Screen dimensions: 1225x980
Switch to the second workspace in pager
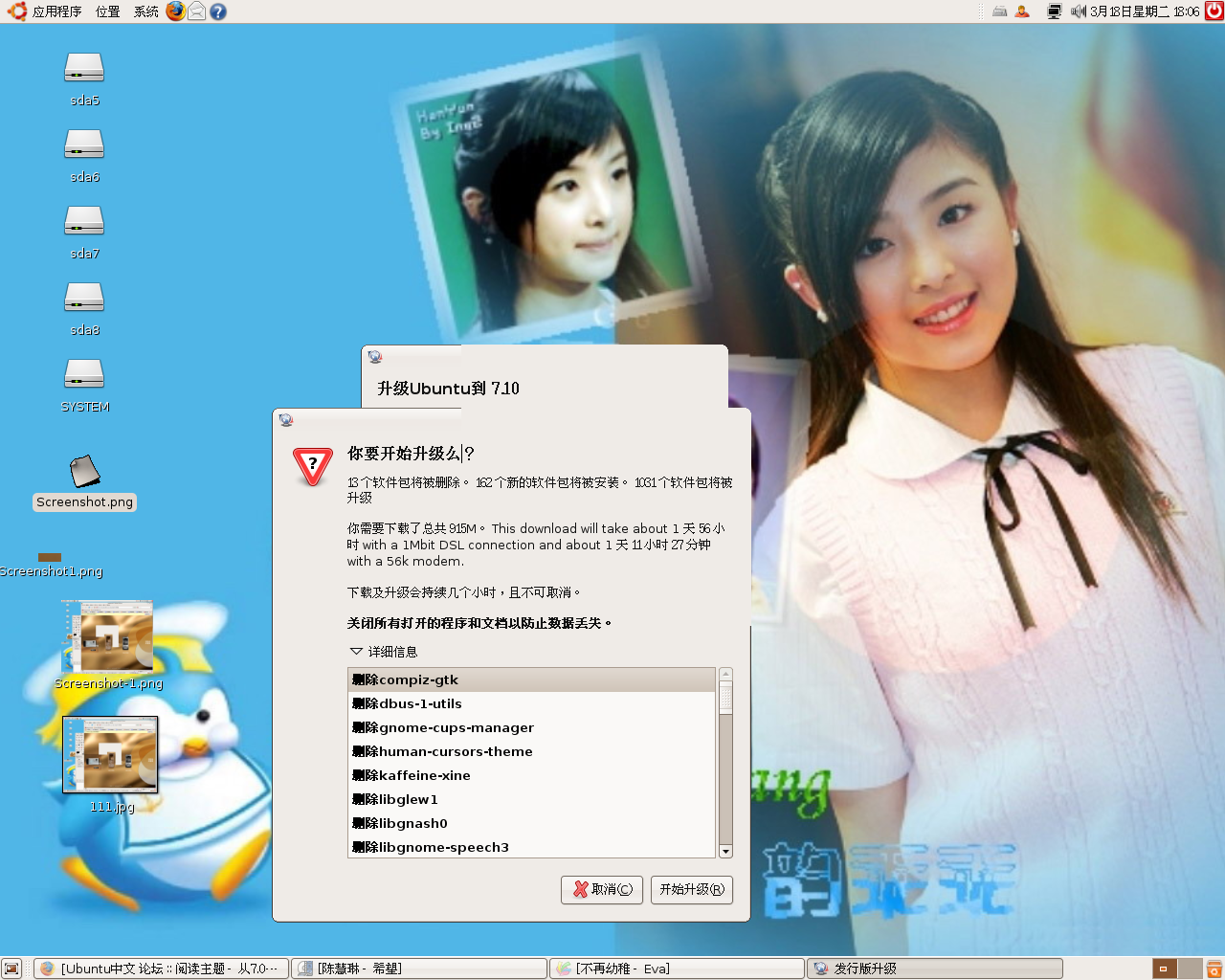tap(1190, 969)
